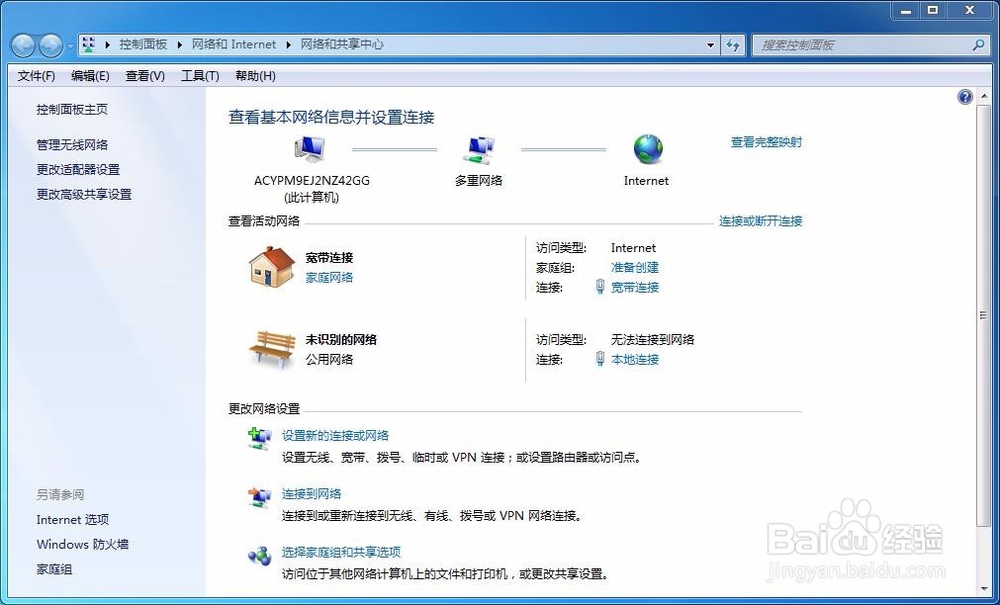点击连接到网络图标
This screenshot has height=605, width=1000.
(x=259, y=494)
